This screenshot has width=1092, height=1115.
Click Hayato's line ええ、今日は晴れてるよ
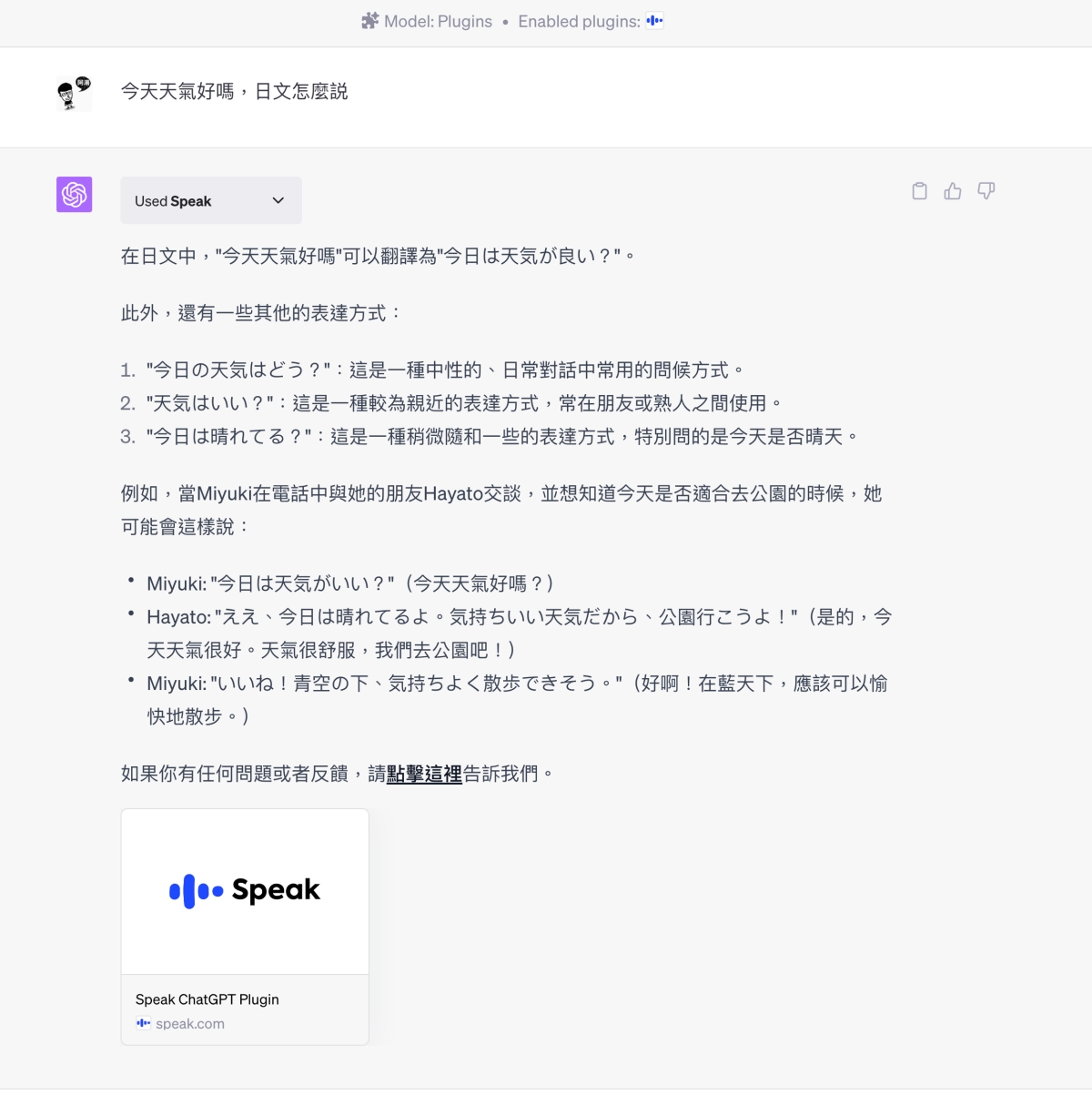[520, 634]
